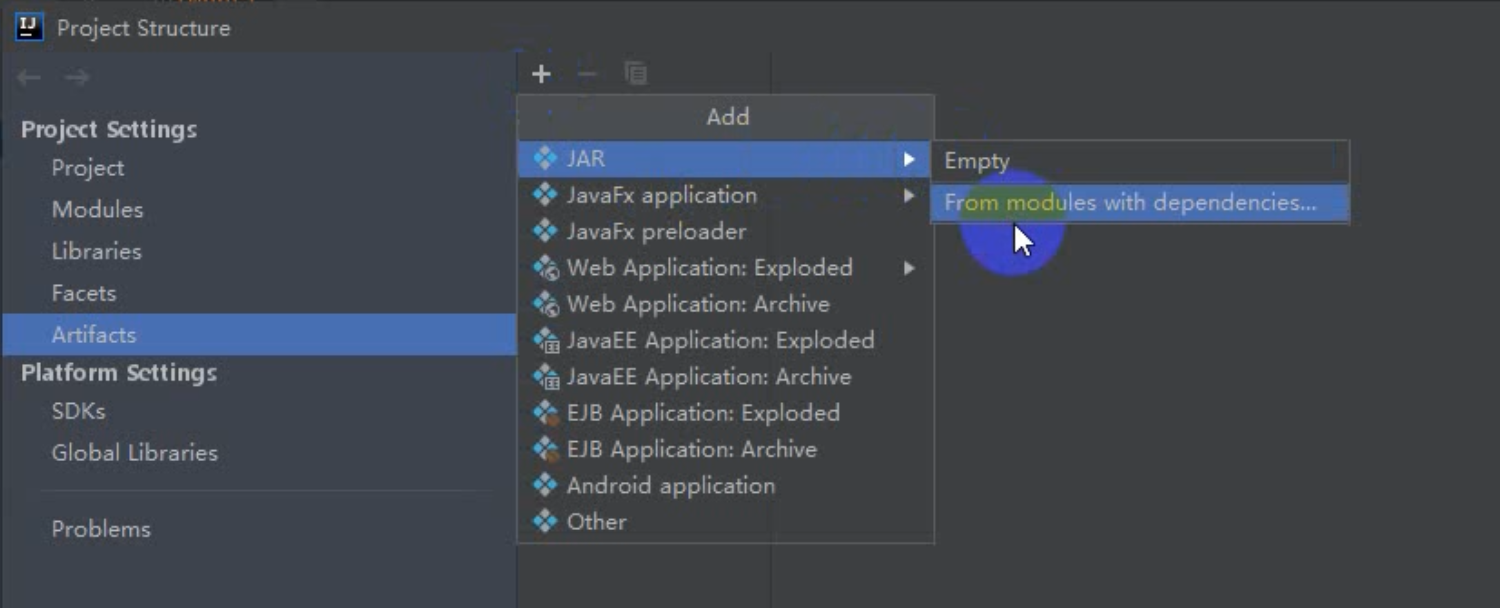The image size is (1500, 608).
Task: Choose EJB Application: Archive entry
Action: 724,449
